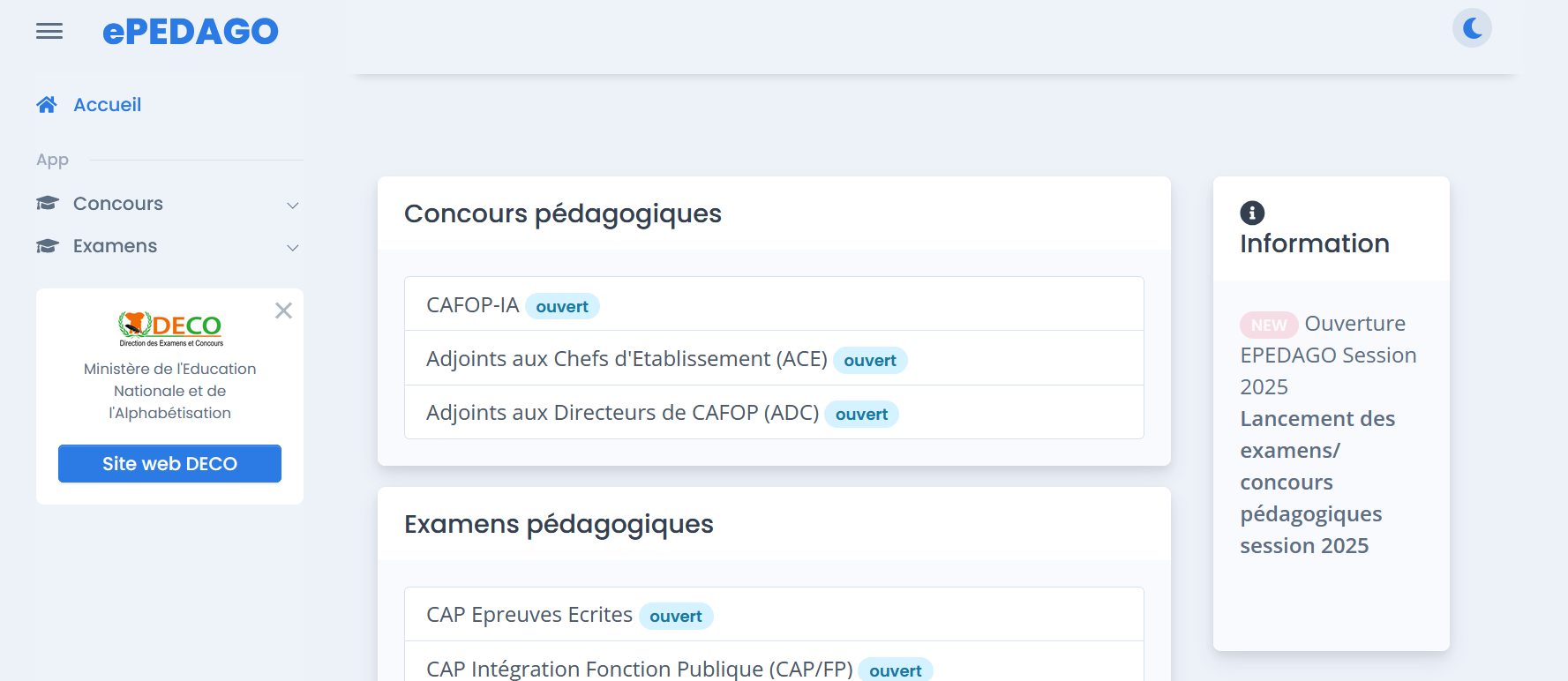Expand the Examens chevron arrow
The width and height of the screenshot is (1568, 681).
pos(293,248)
